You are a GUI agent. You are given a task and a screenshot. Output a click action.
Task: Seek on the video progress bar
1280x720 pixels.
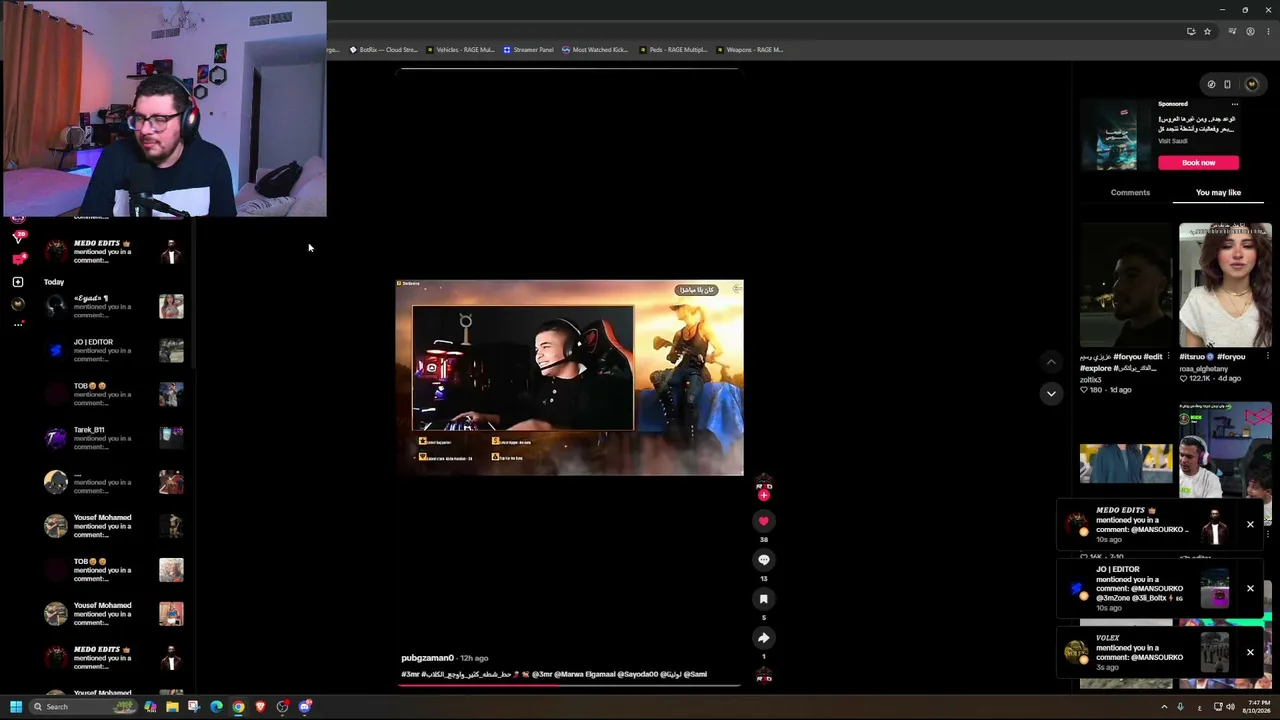(x=570, y=685)
